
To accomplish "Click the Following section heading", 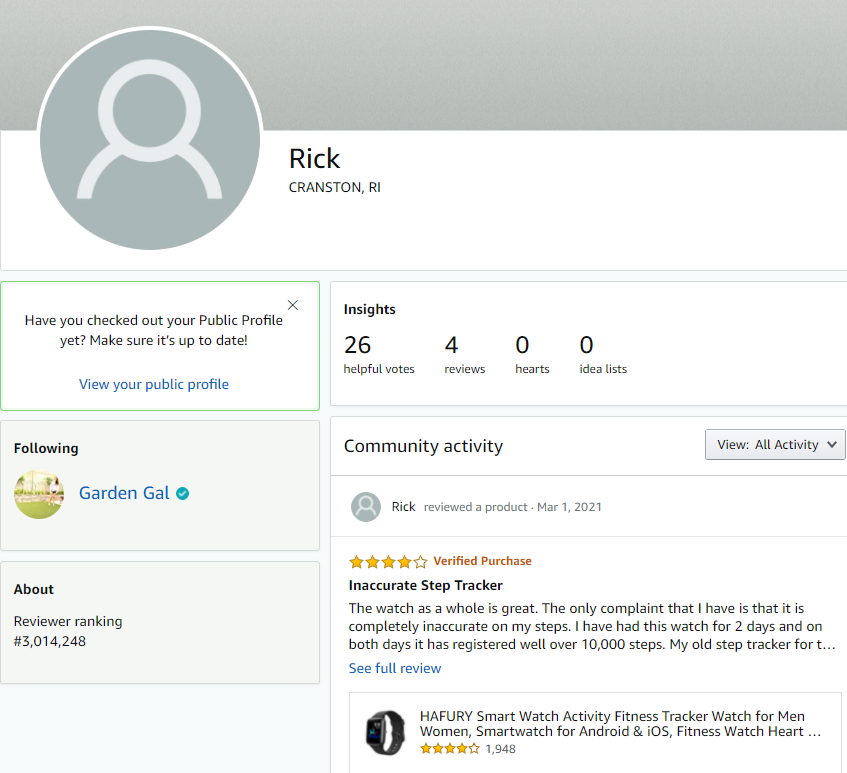I will click(46, 448).
